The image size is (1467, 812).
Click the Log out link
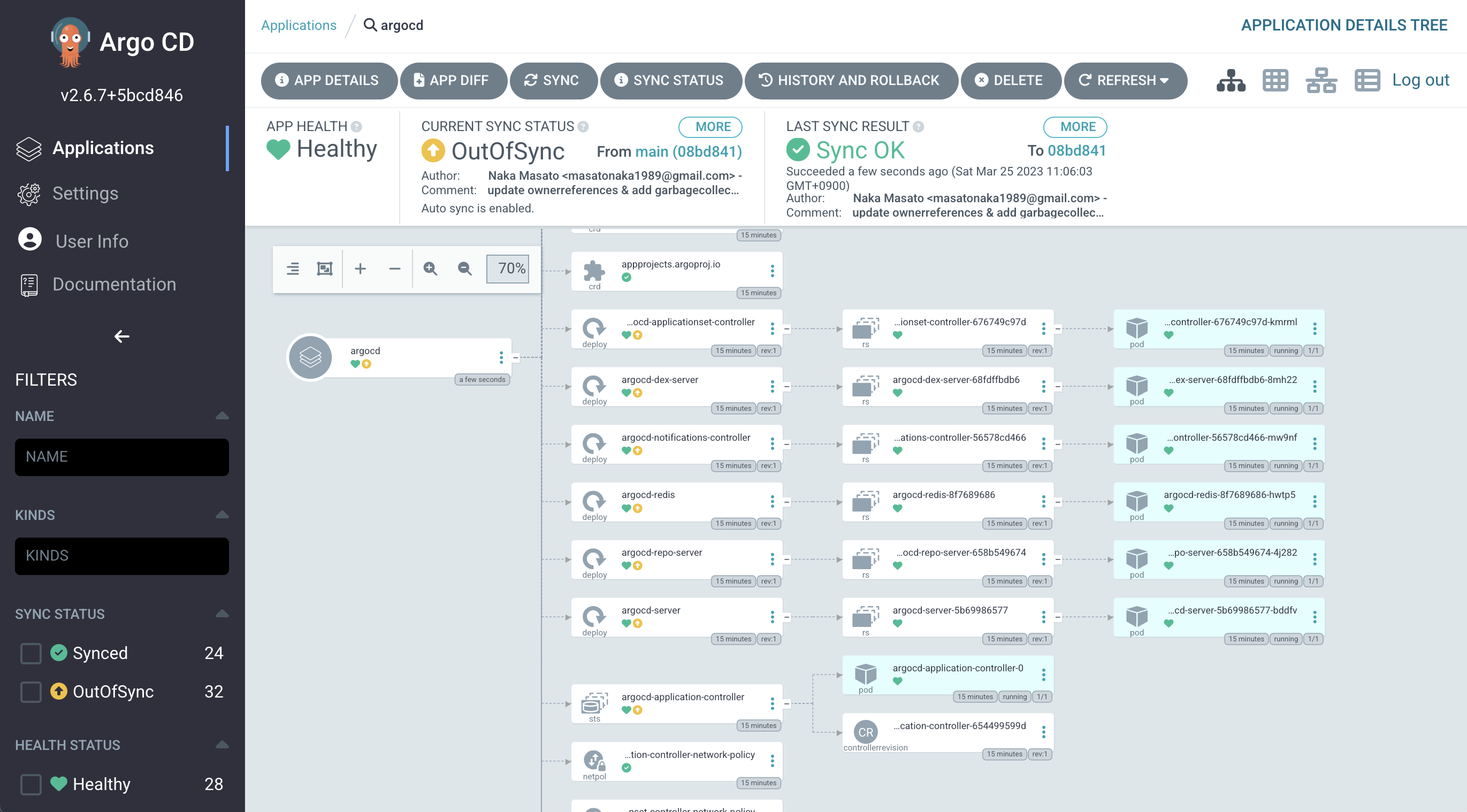click(1420, 80)
